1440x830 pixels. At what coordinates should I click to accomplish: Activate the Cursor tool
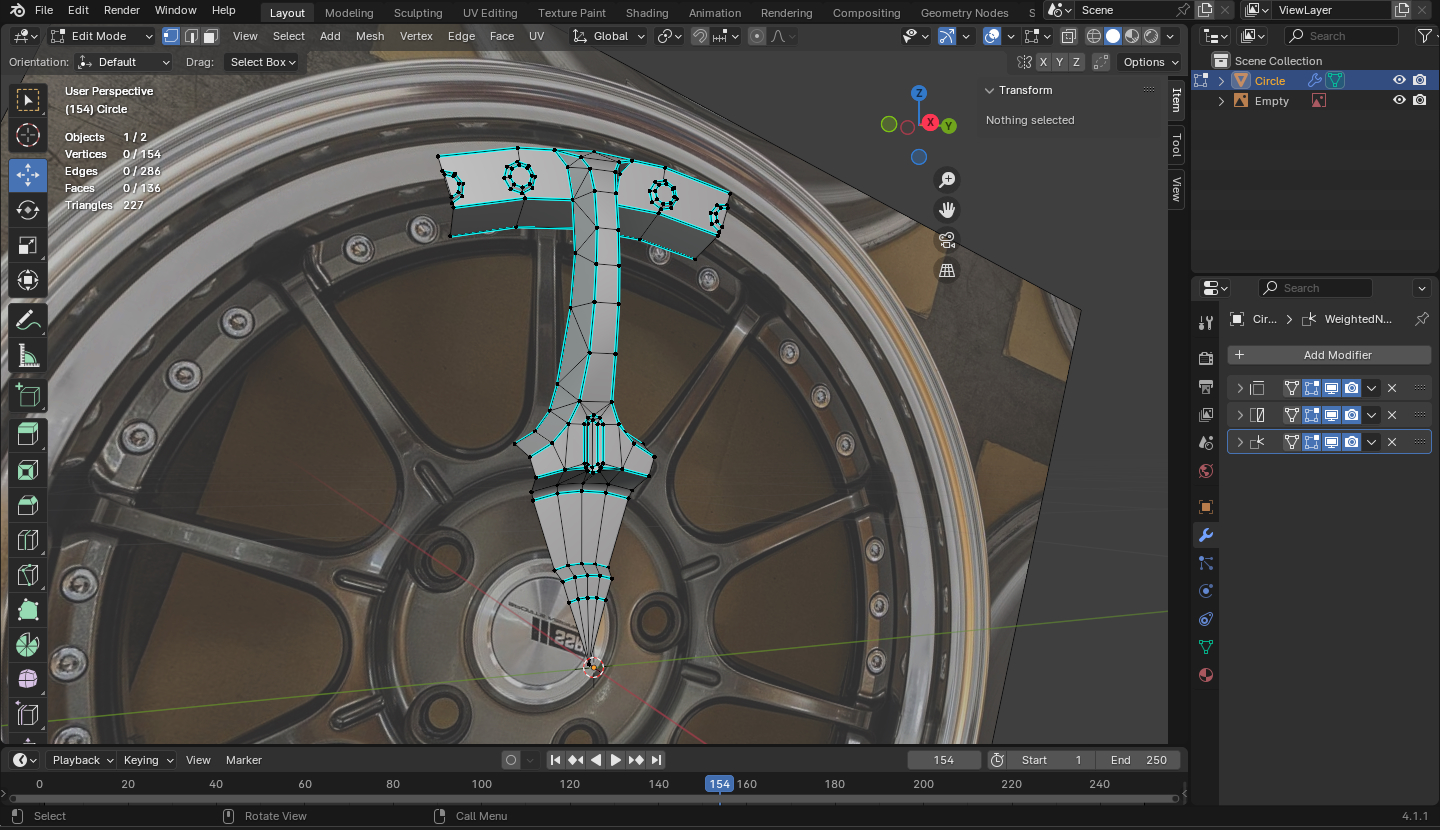(28, 135)
